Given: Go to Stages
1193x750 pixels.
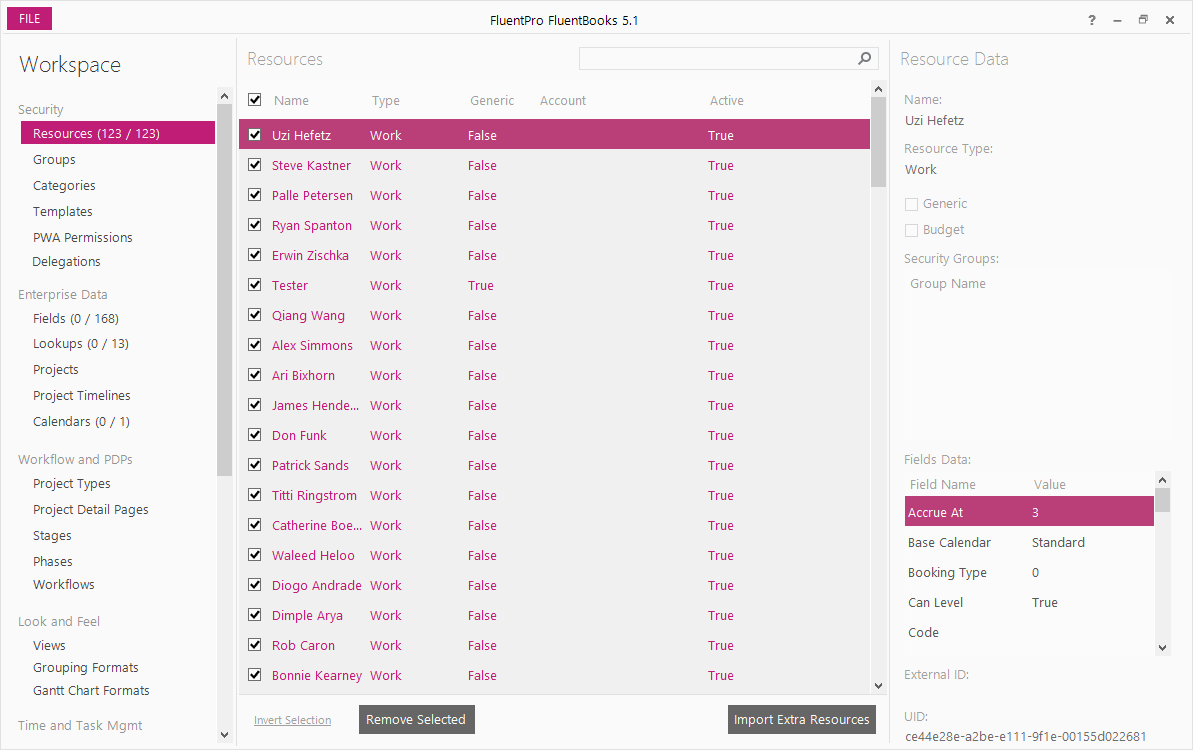Looking at the screenshot, I should 52,535.
